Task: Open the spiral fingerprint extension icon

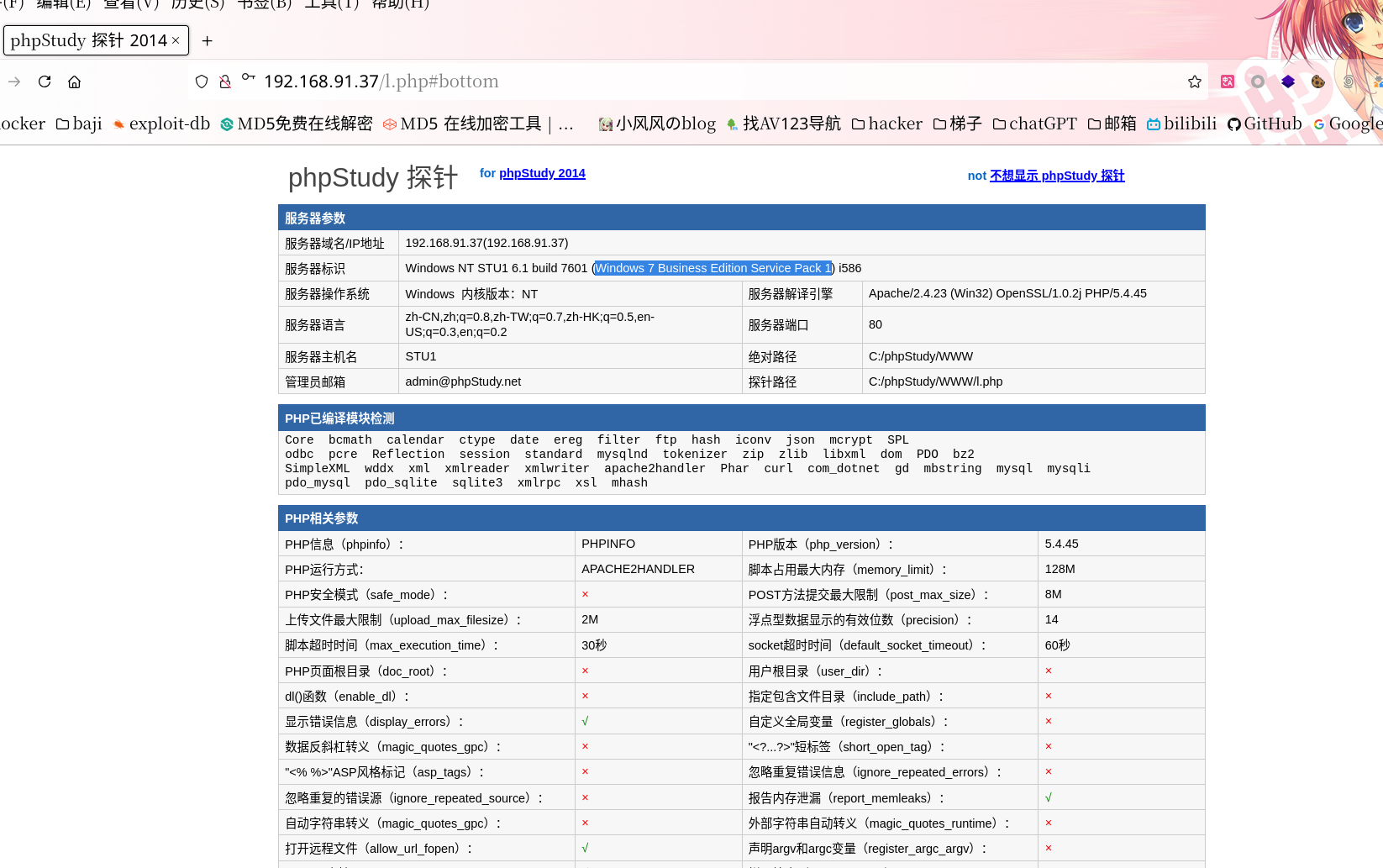Action: tap(1349, 82)
